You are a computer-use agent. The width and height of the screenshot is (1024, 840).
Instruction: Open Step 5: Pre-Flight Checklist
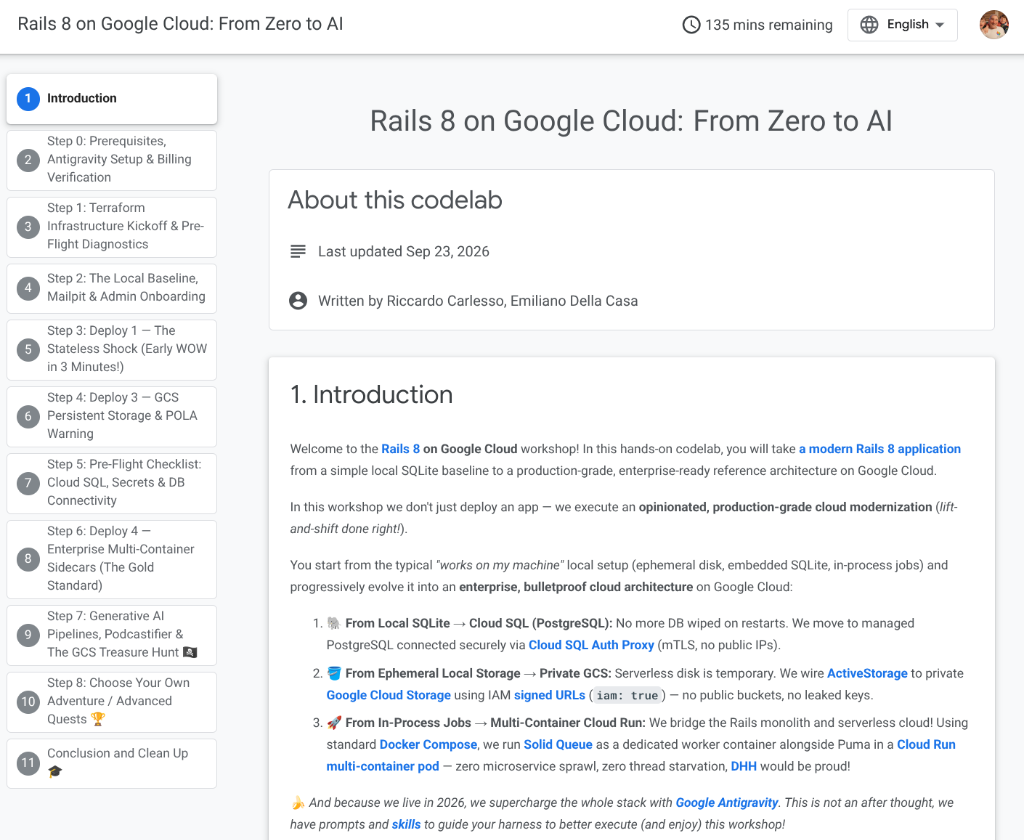tap(112, 483)
